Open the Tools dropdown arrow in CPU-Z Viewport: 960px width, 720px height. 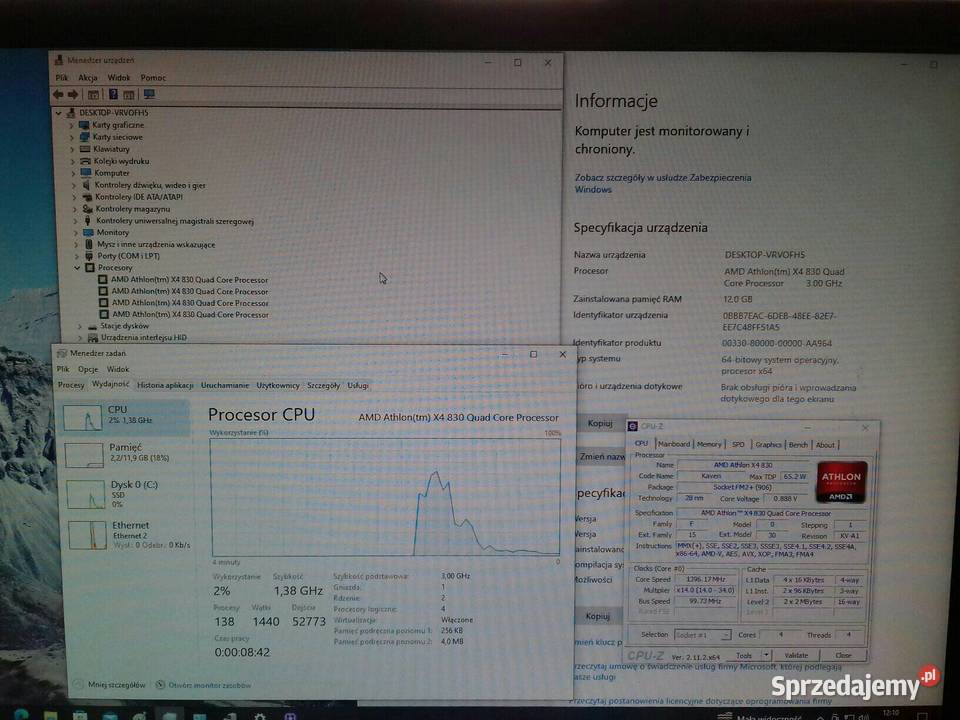click(766, 655)
